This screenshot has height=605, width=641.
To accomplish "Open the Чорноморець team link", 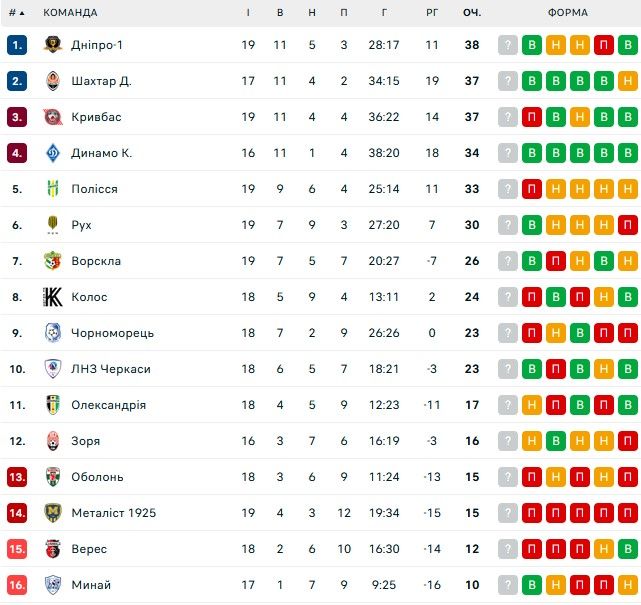I will coord(112,333).
